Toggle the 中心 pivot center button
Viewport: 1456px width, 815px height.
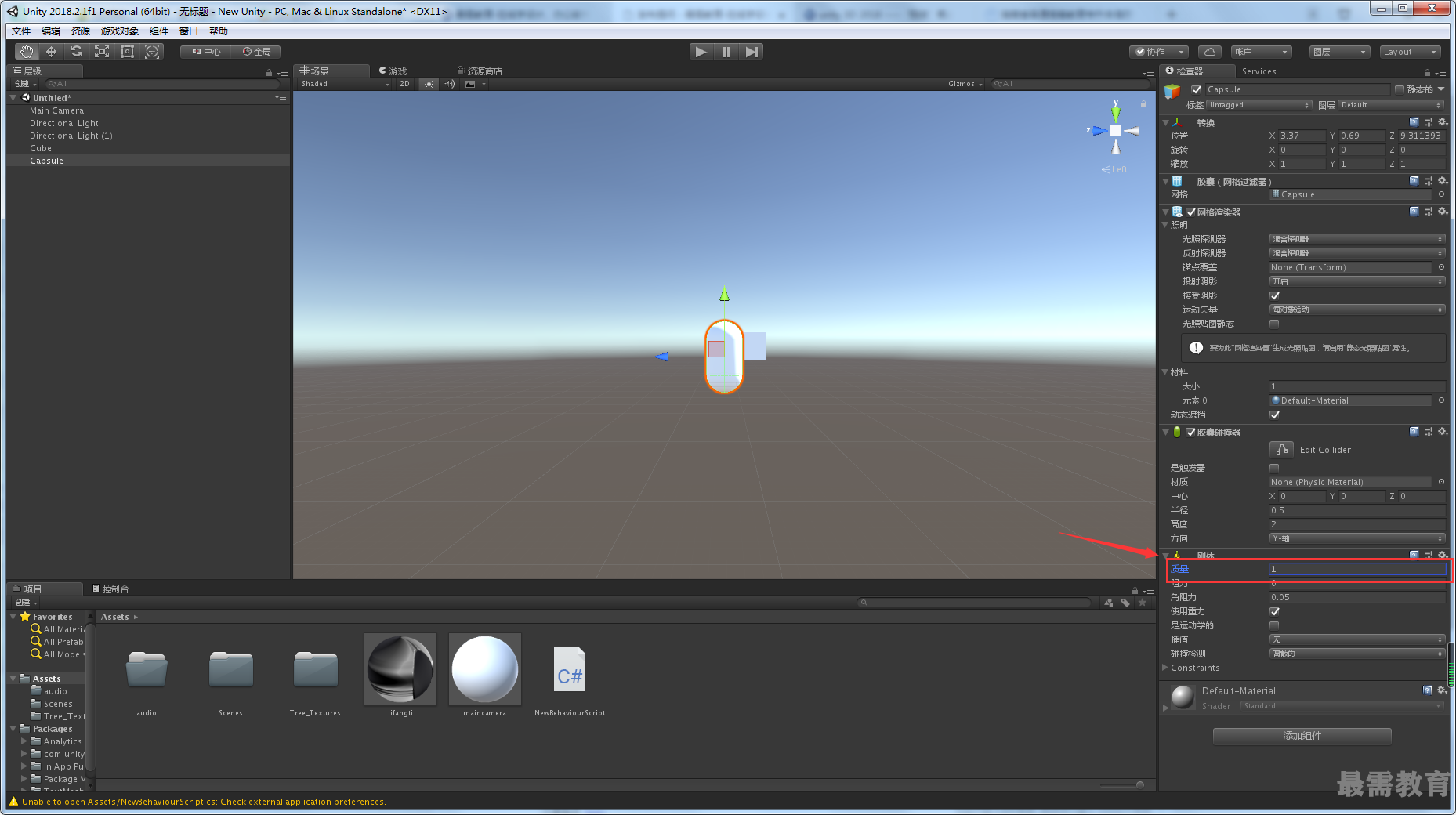coord(206,52)
